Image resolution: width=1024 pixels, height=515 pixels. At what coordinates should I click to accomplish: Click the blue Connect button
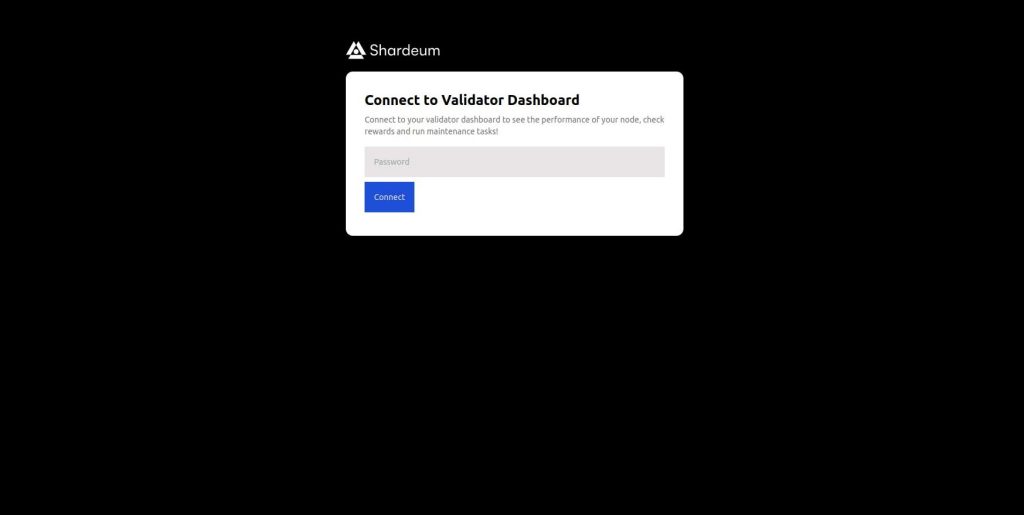coord(389,197)
